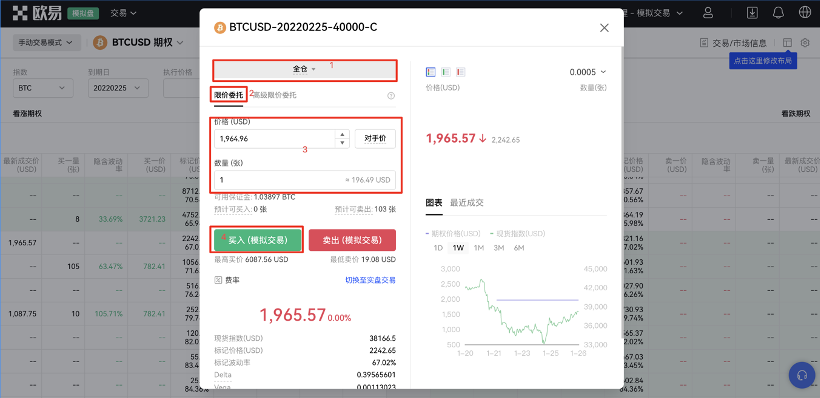The image size is (820, 398).
Task: Click the price input field 1,964.96
Action: tap(274, 139)
